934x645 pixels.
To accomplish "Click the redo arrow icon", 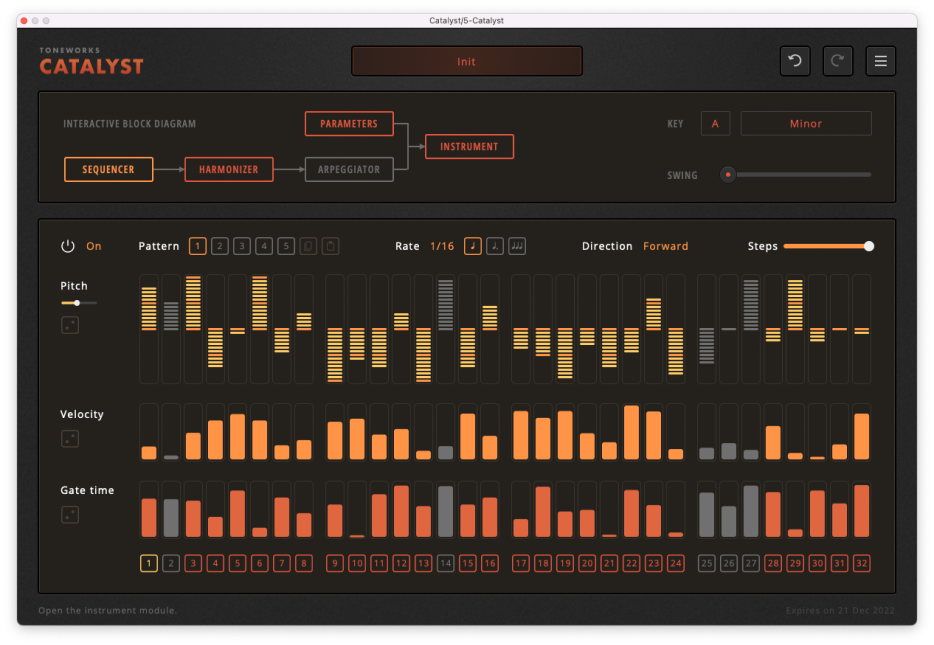I will click(838, 61).
